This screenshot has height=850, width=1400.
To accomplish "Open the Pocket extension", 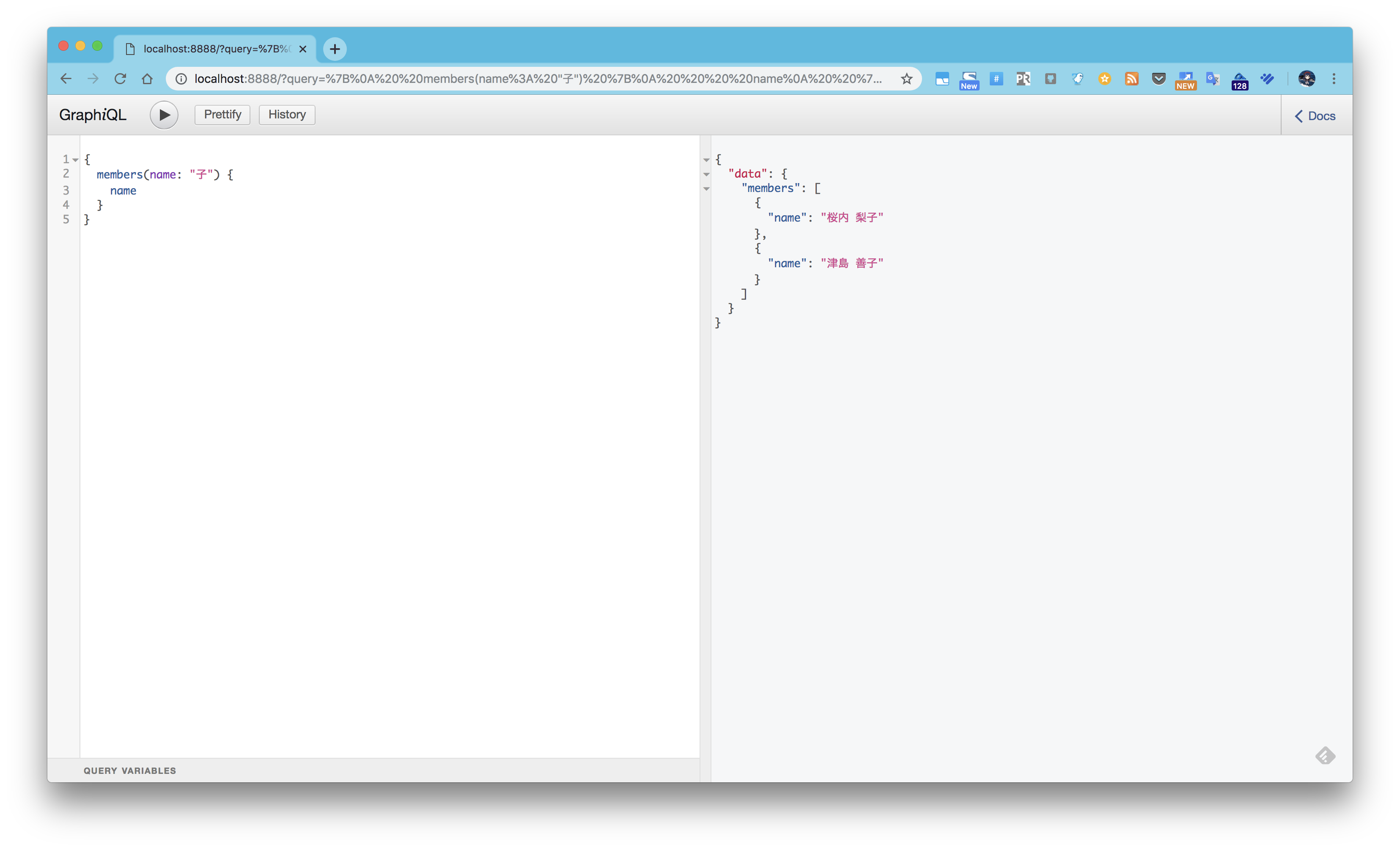I will point(1158,79).
